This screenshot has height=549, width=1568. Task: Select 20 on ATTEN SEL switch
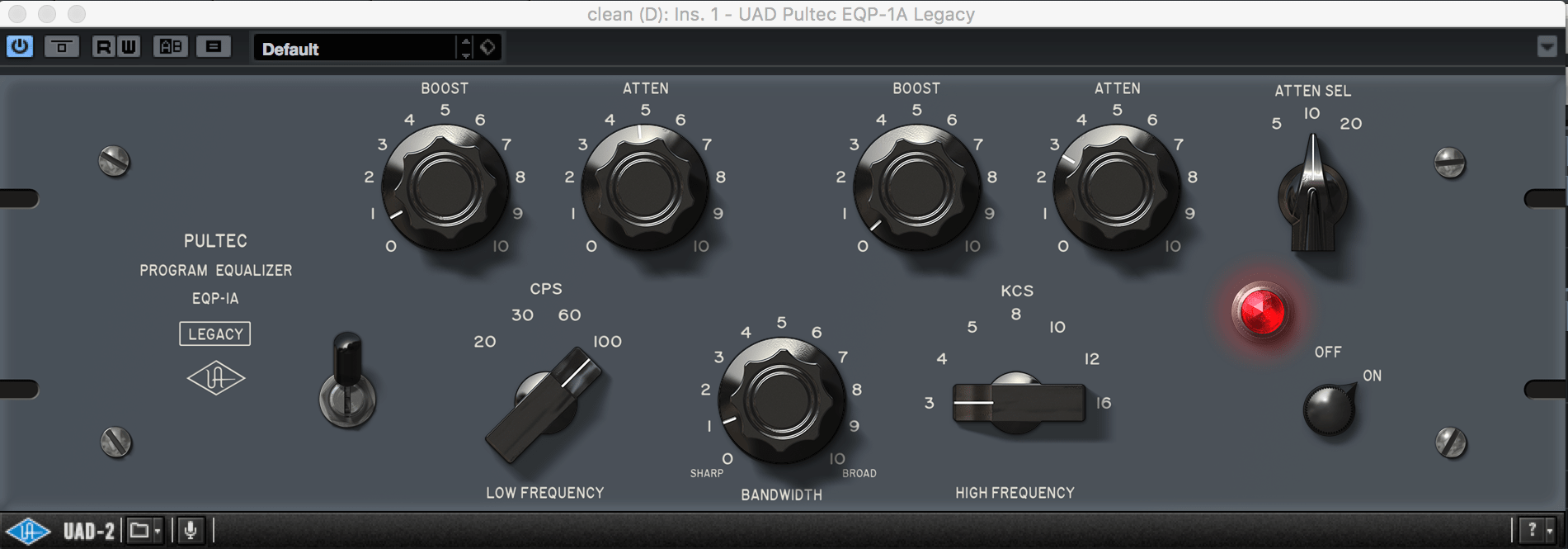1351,124
